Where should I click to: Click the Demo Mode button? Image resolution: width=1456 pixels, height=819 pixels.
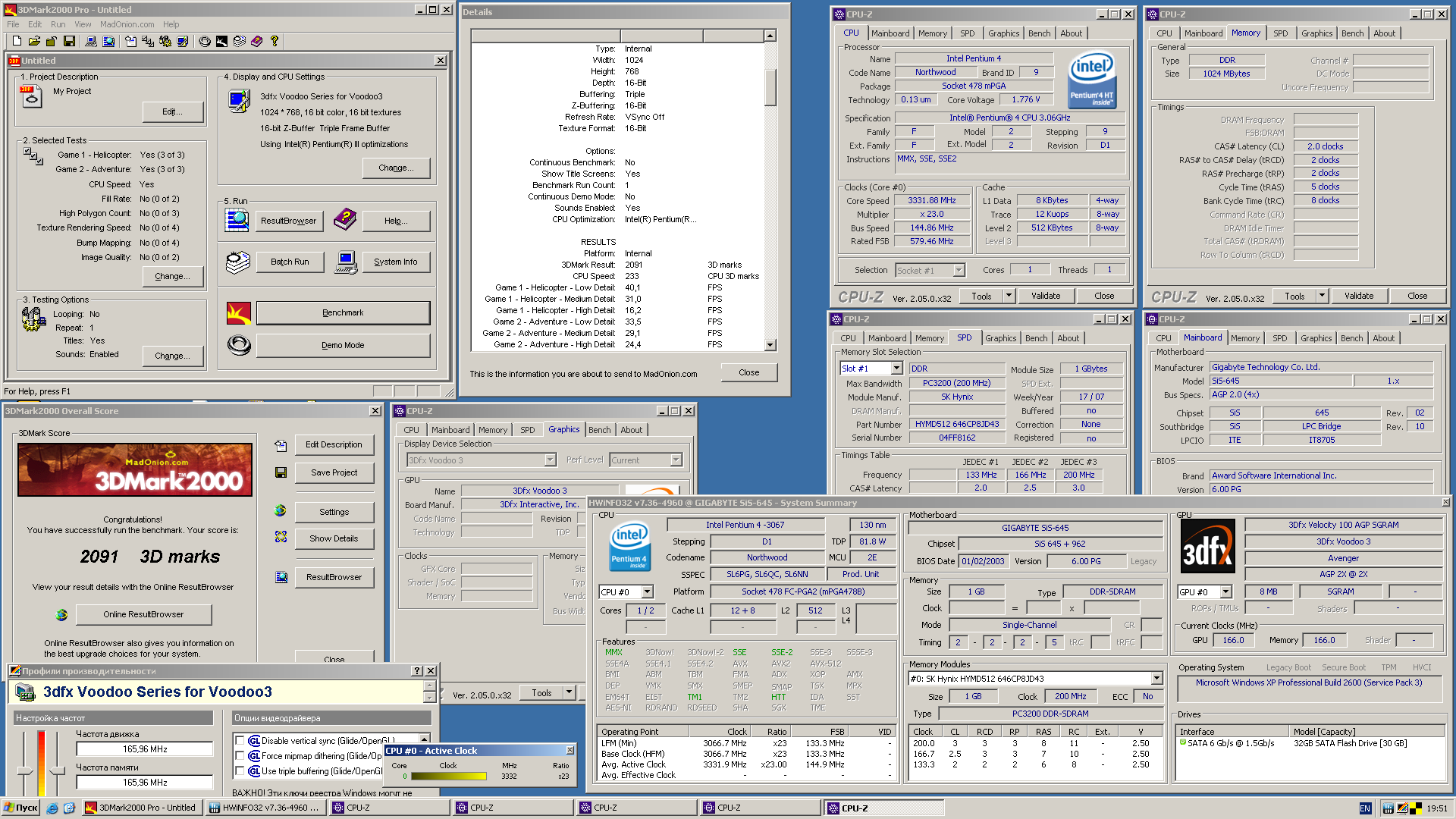point(343,345)
